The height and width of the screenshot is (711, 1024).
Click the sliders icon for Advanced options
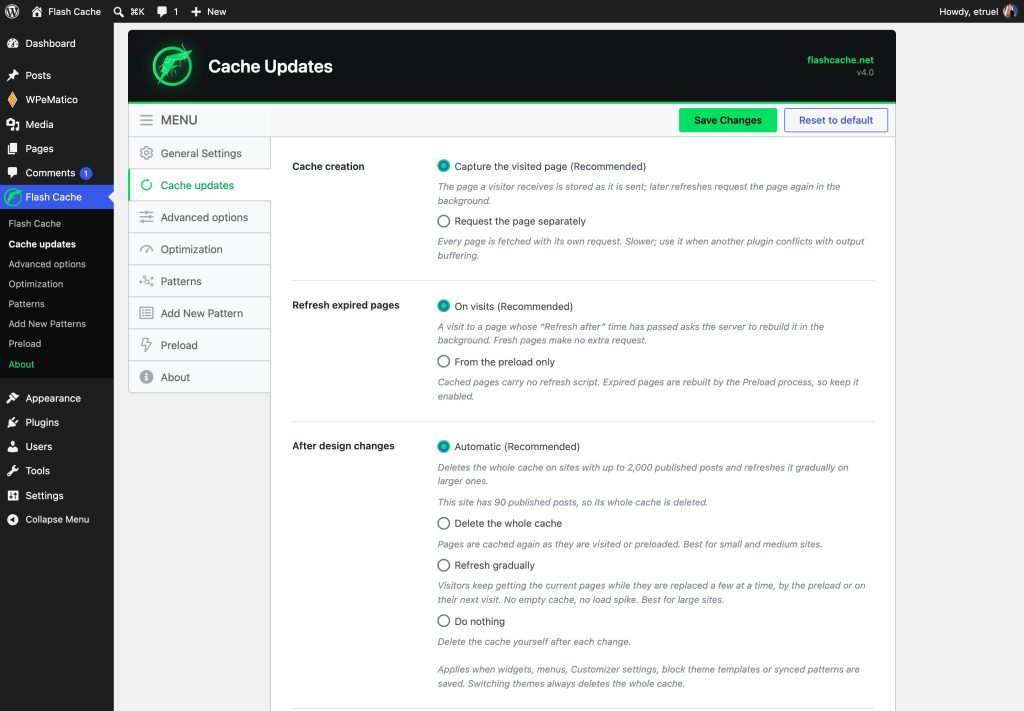pyautogui.click(x=146, y=217)
